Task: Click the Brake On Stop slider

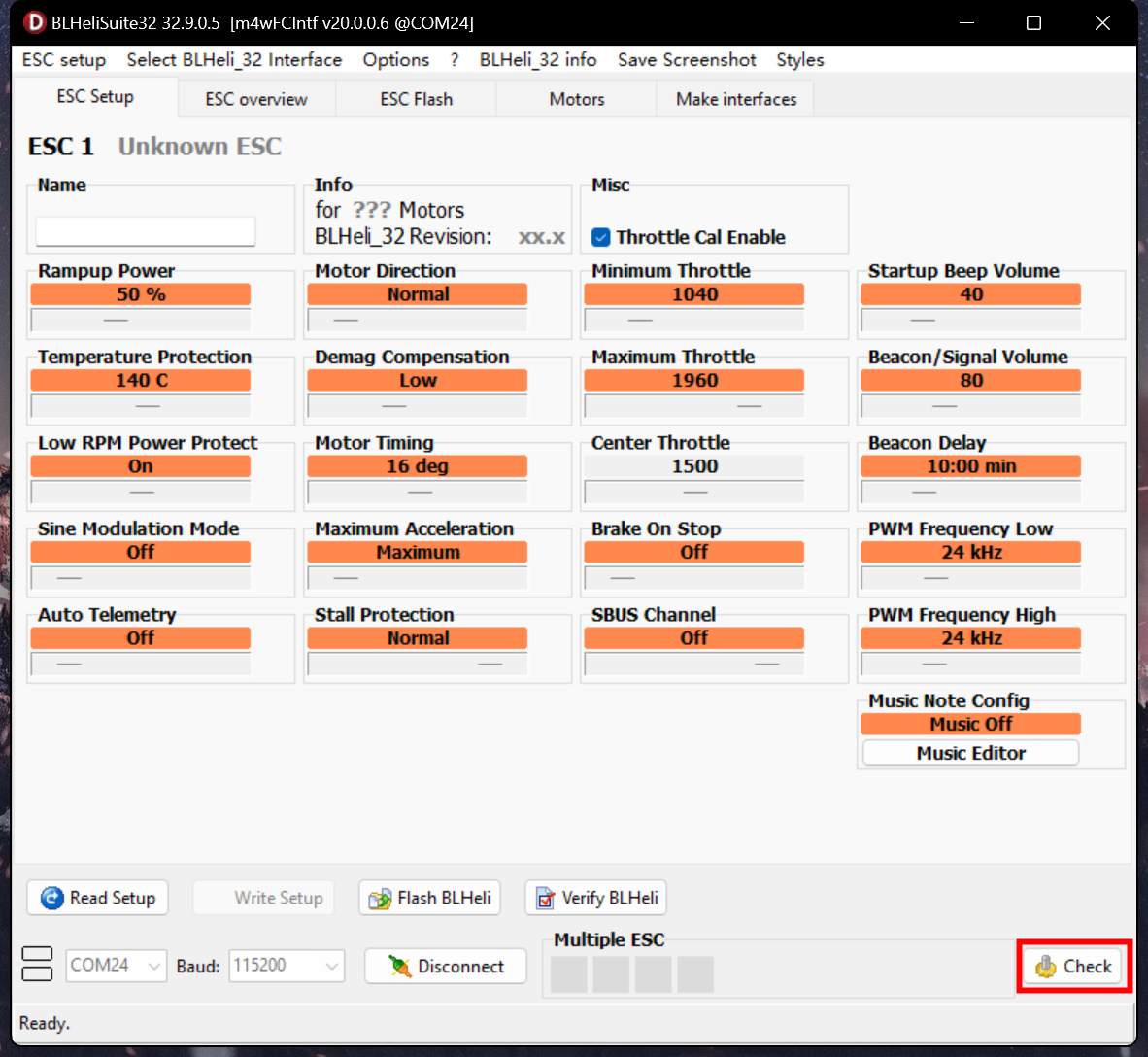Action: (x=694, y=578)
